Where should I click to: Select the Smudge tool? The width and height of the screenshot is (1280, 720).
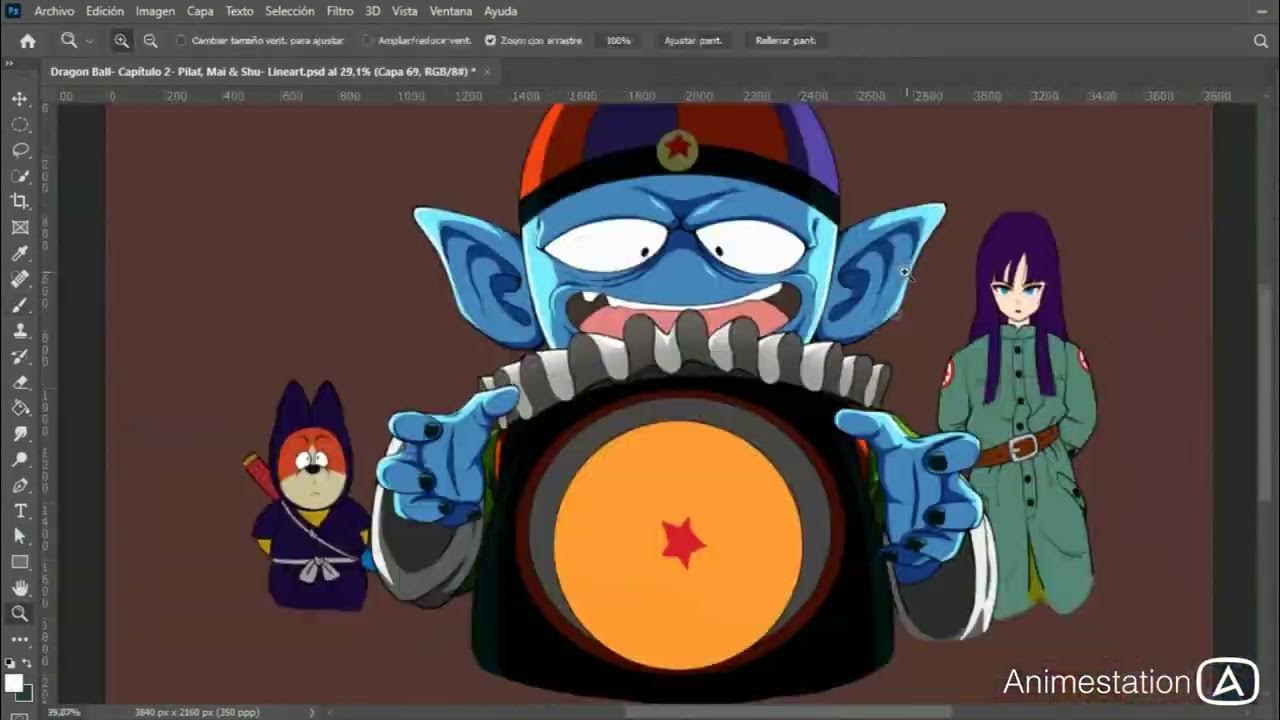point(20,434)
